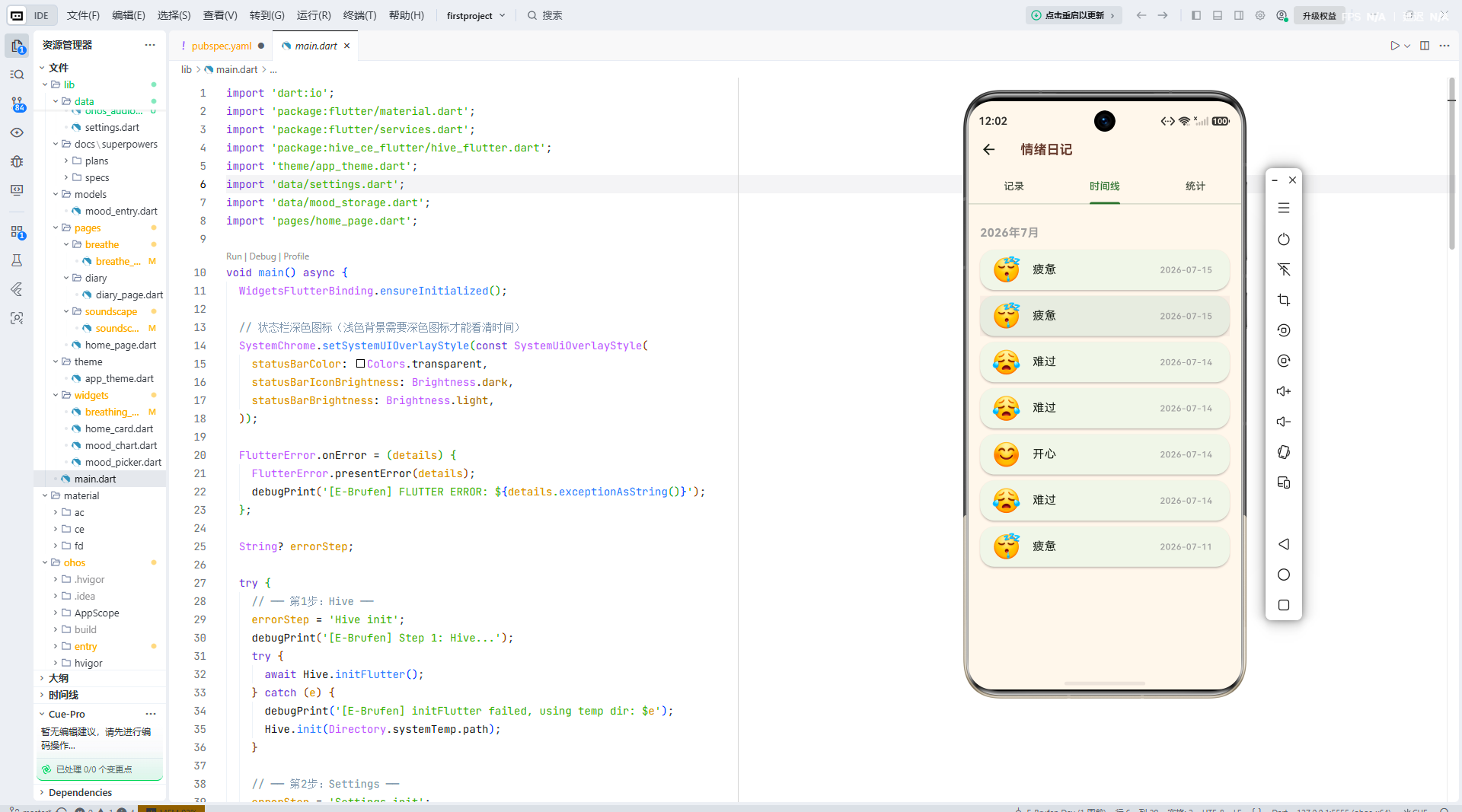Click the editor vertical scrollbar
Image resolution: width=1462 pixels, height=812 pixels.
[x=1451, y=164]
